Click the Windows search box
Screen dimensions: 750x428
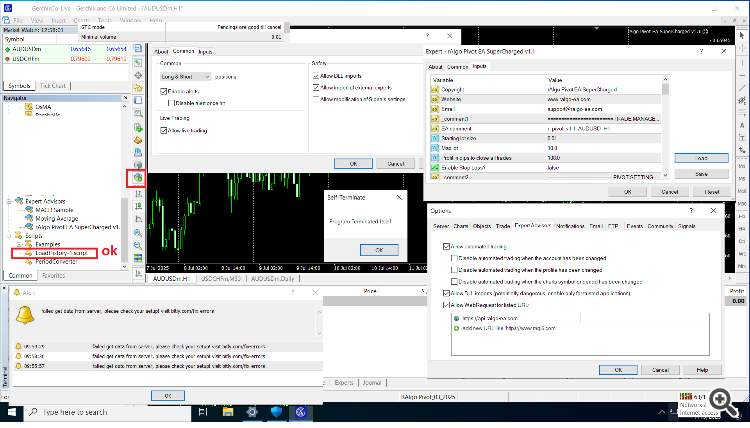coord(107,412)
